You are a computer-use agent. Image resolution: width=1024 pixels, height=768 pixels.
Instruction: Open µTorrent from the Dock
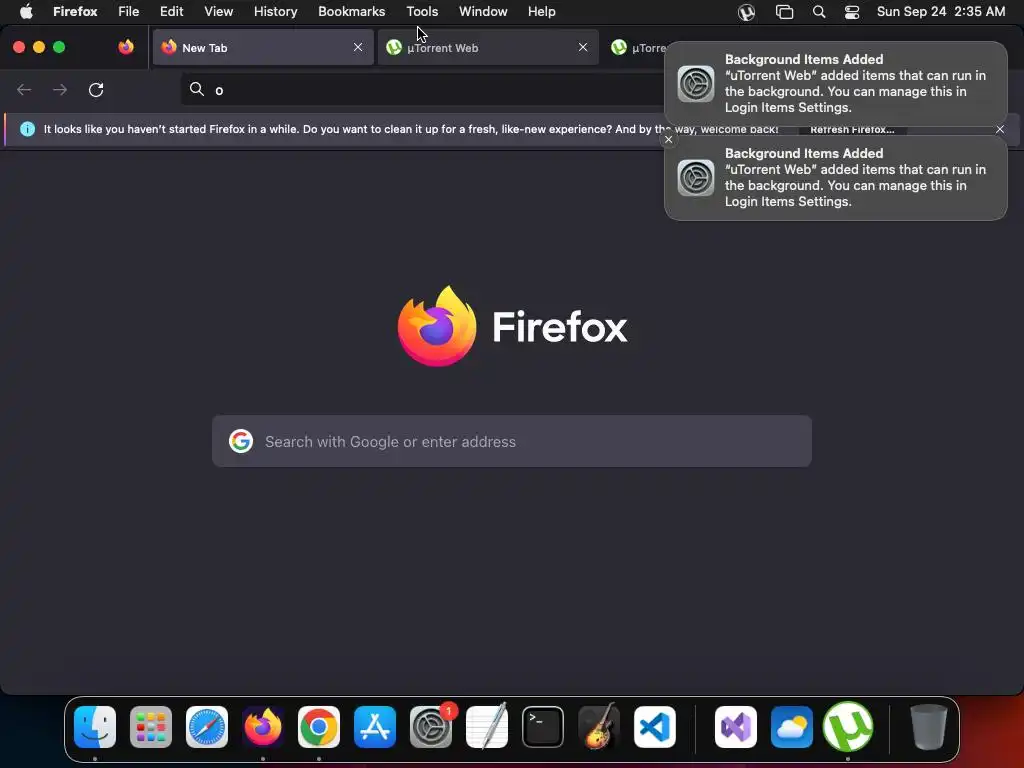click(848, 727)
